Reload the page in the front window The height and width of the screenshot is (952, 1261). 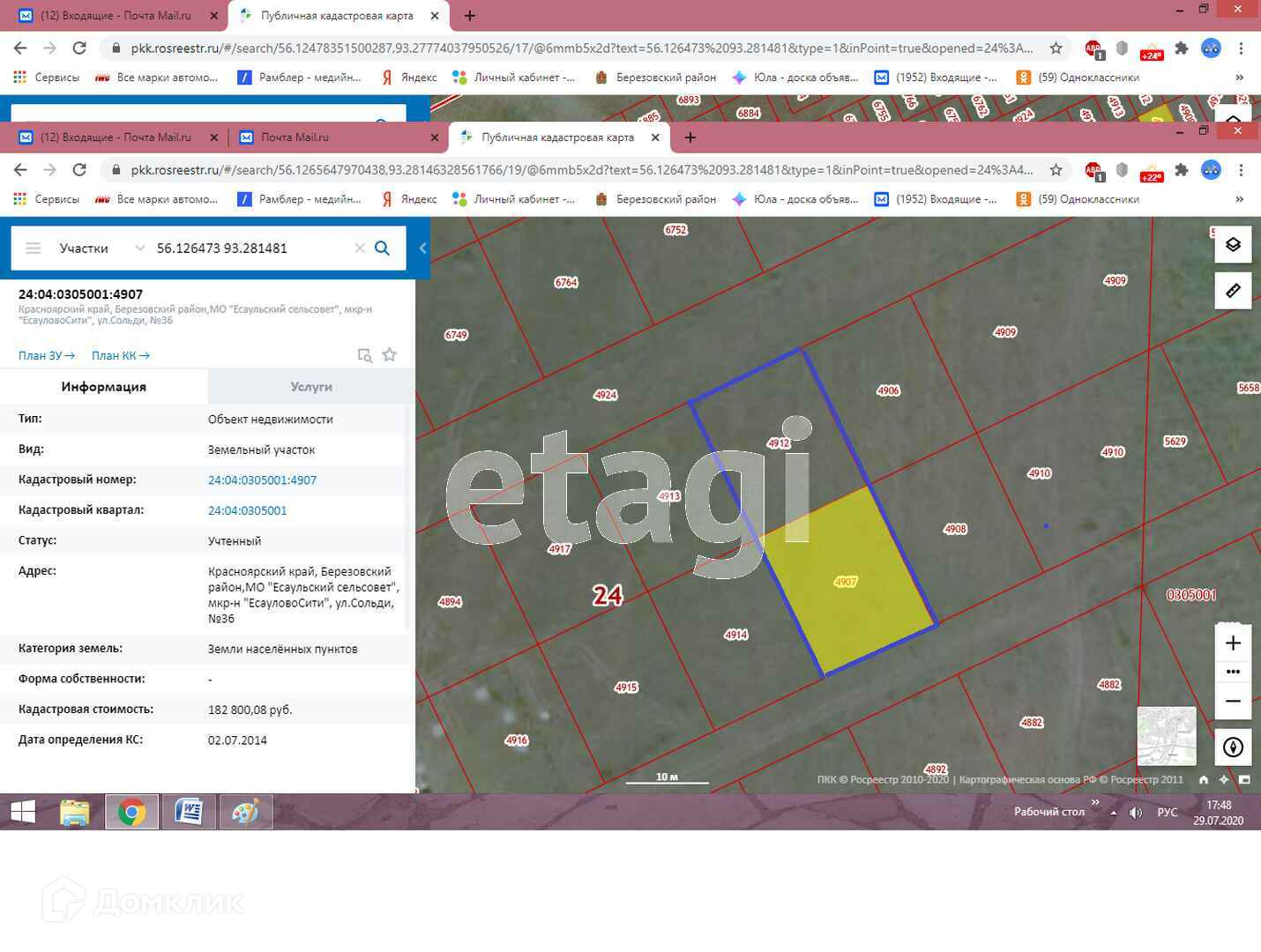pyautogui.click(x=79, y=170)
